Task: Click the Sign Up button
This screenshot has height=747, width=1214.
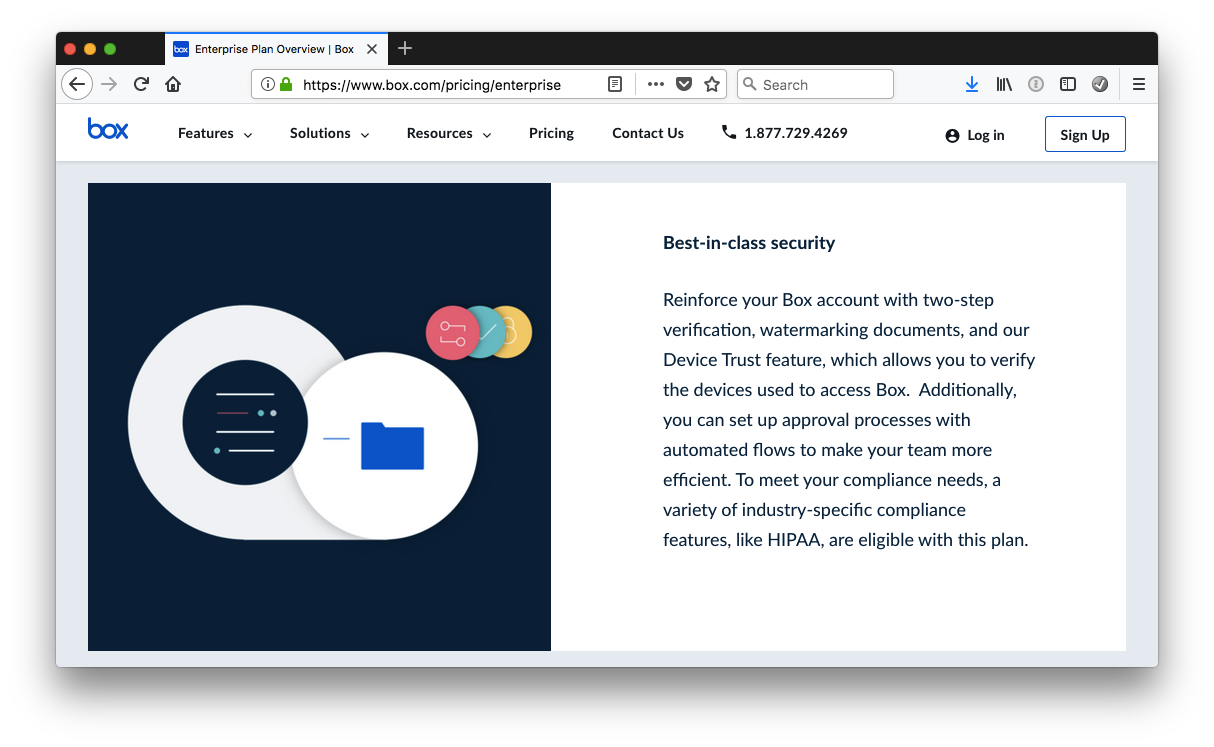Action: click(1085, 135)
